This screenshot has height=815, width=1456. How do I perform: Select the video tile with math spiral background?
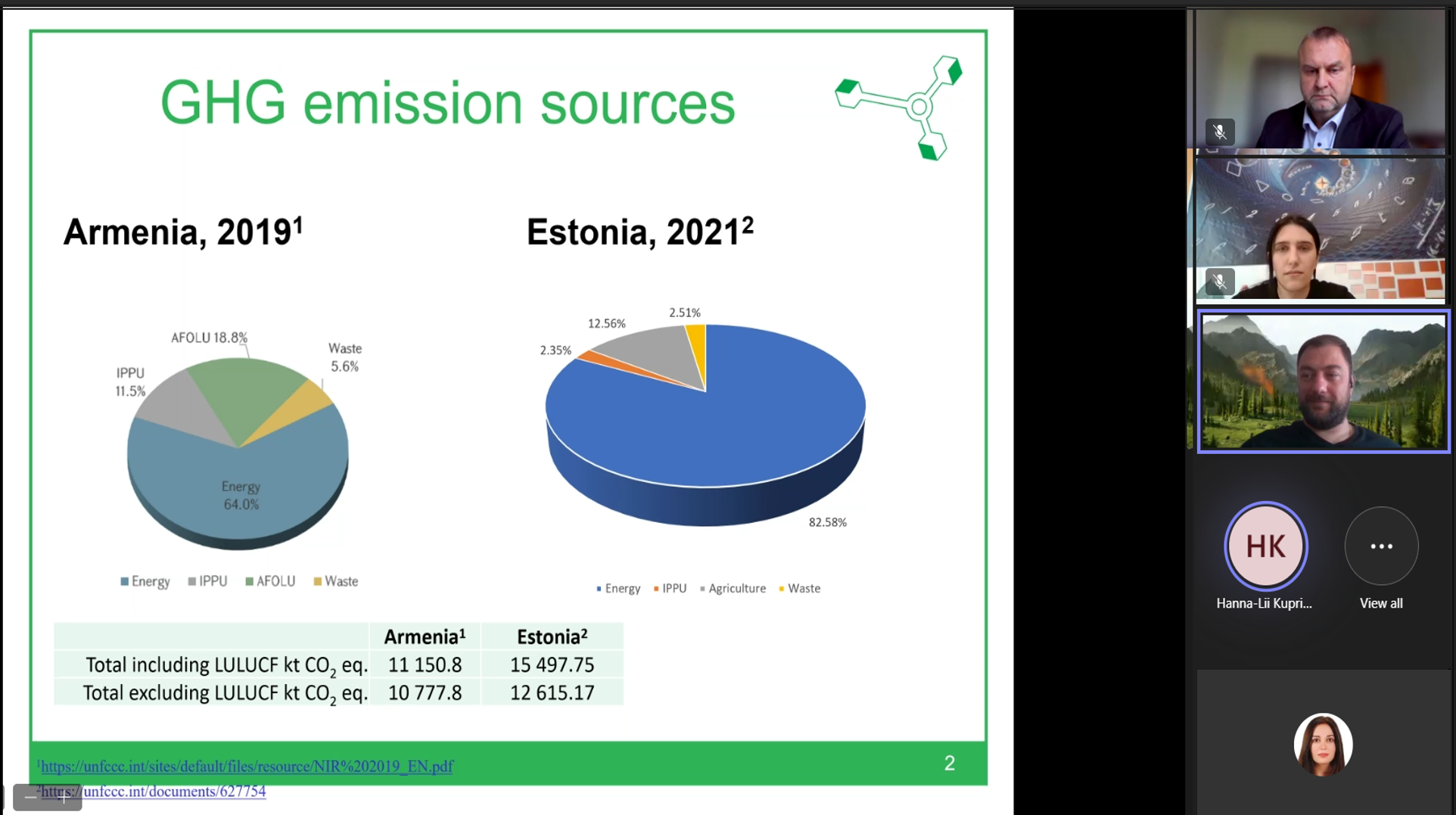pos(1320,229)
